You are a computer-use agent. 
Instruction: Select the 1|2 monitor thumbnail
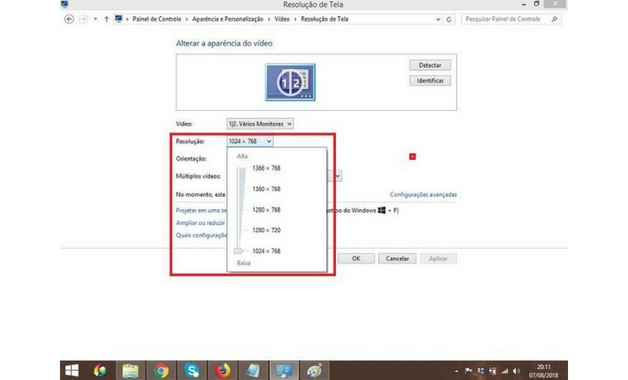pos(290,82)
